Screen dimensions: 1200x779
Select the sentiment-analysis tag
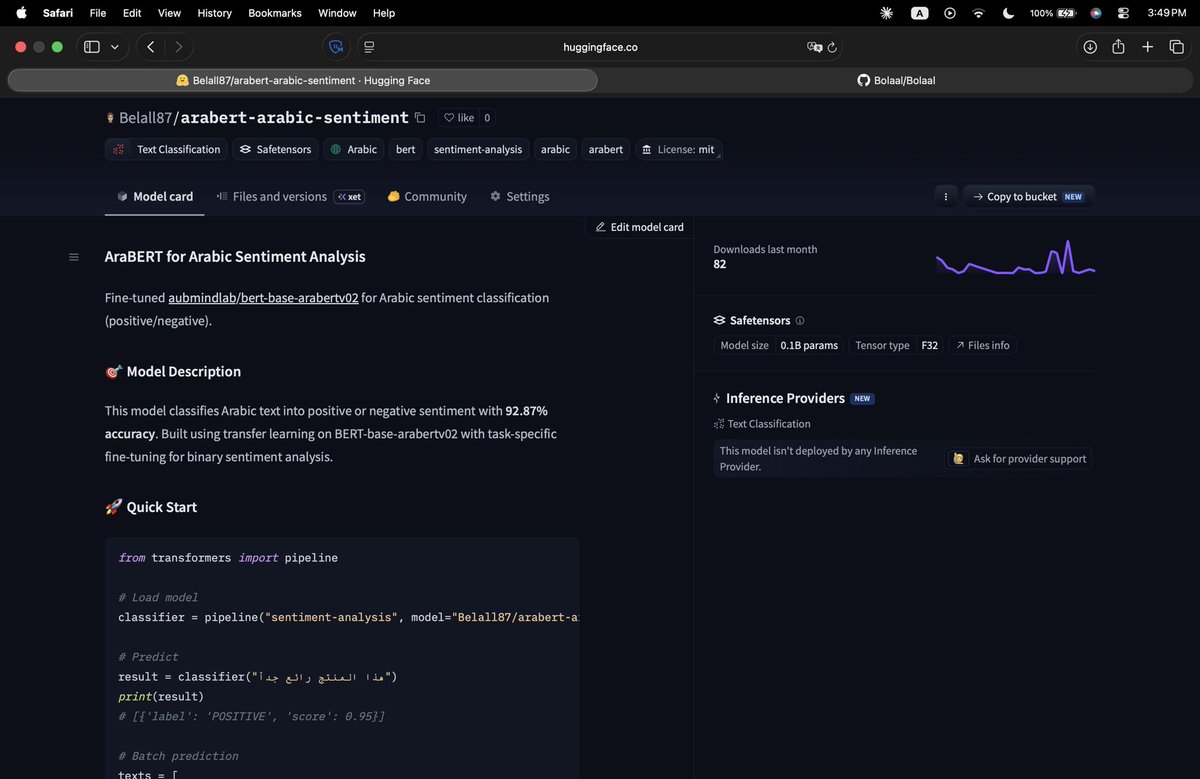click(478, 149)
